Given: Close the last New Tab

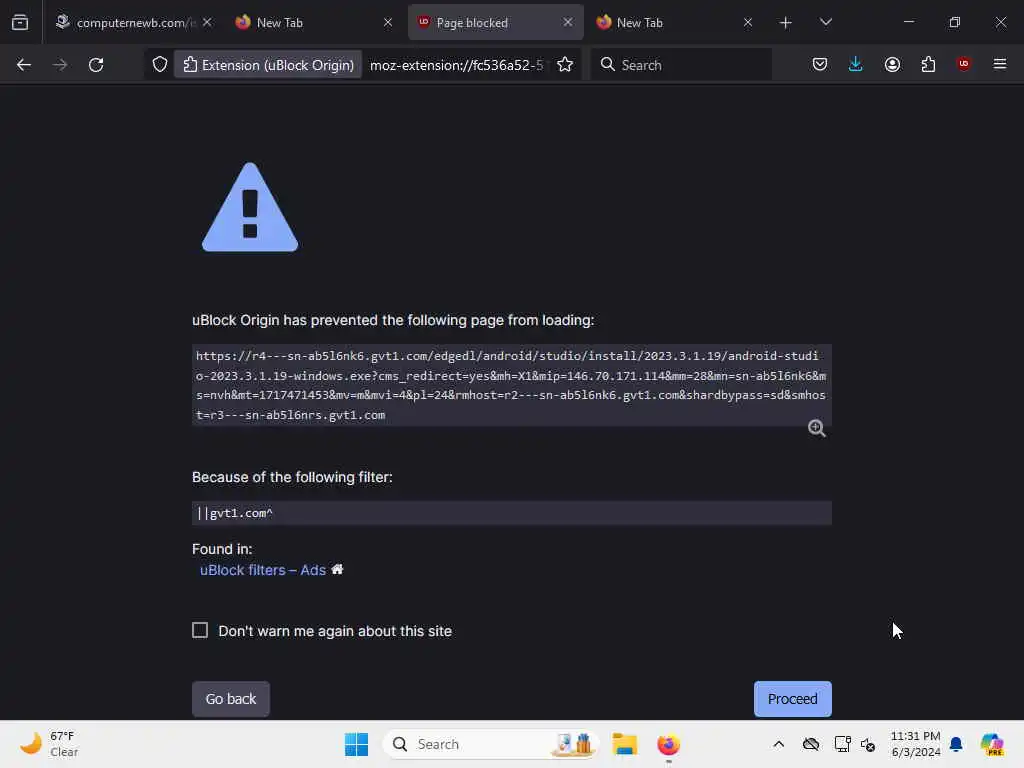Looking at the screenshot, I should click(748, 22).
